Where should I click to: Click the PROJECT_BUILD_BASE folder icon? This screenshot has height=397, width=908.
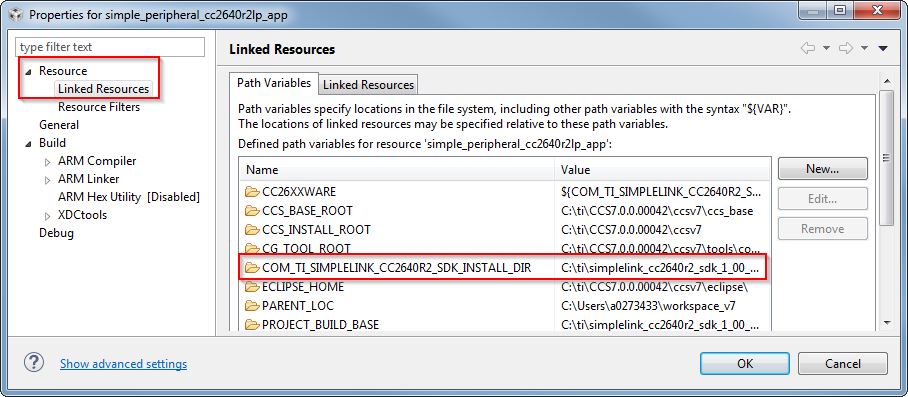point(252,325)
